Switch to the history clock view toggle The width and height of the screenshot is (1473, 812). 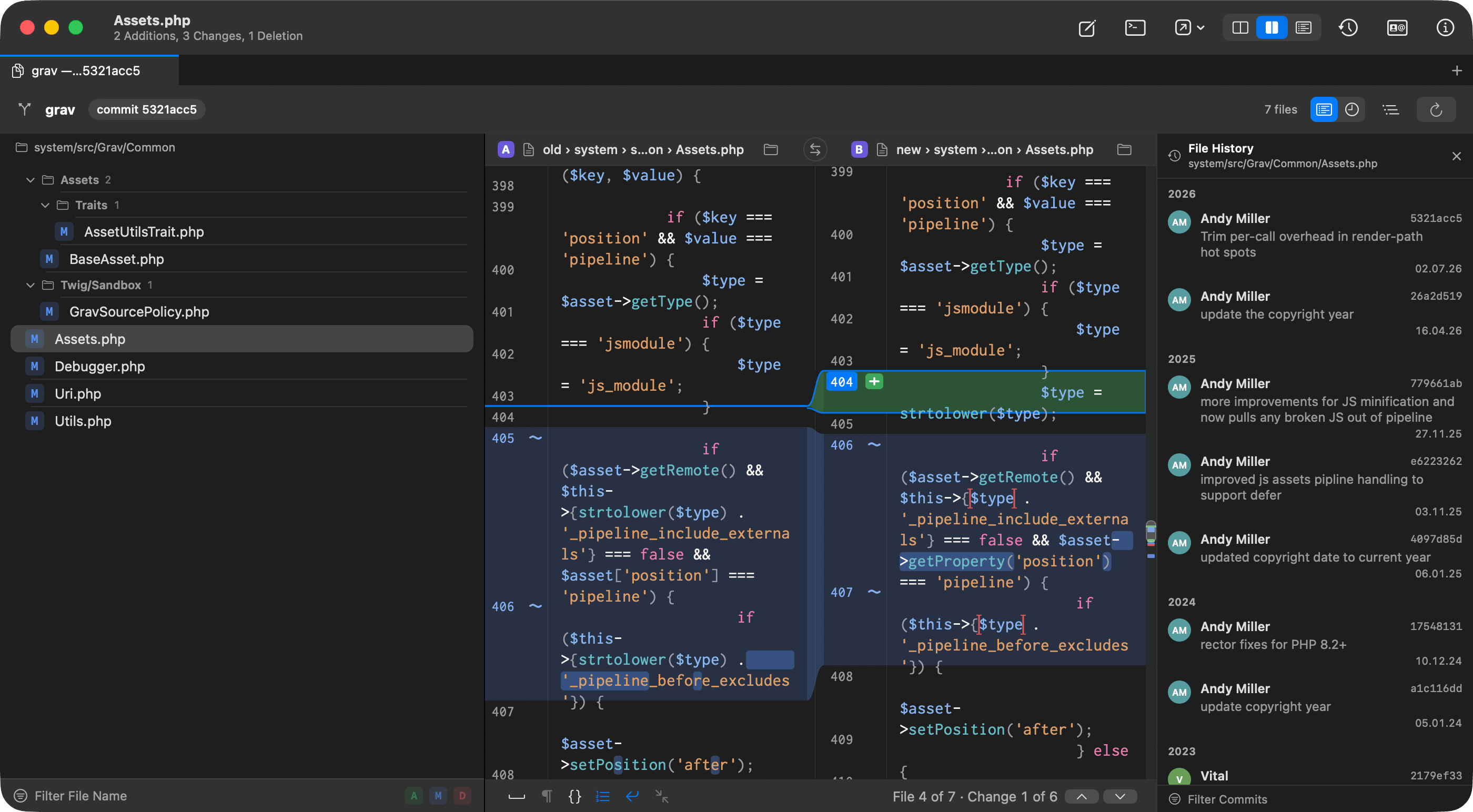pyautogui.click(x=1352, y=109)
